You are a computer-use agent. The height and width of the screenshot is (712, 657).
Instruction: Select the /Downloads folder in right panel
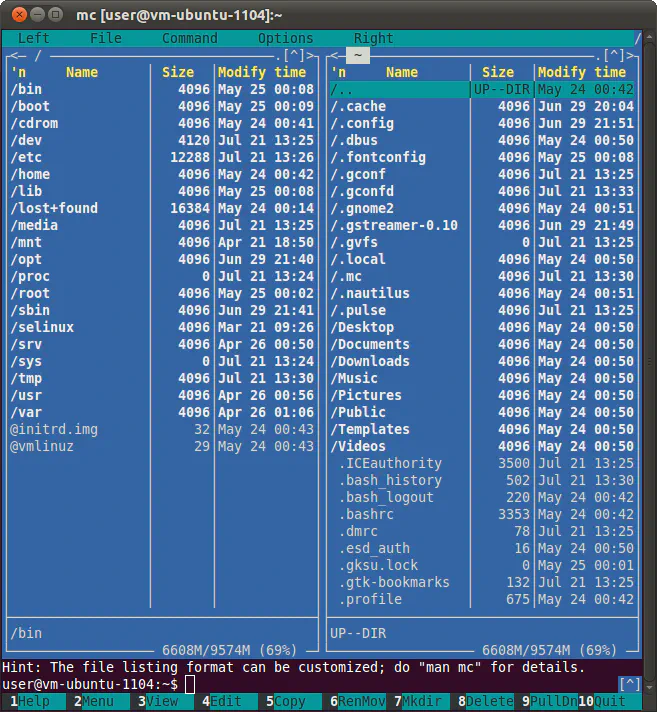click(370, 361)
